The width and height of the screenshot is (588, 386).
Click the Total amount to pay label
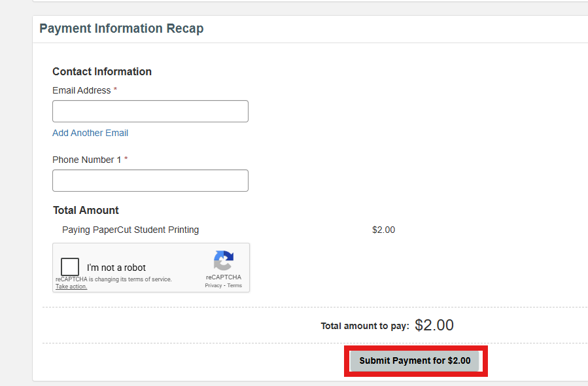coord(365,326)
